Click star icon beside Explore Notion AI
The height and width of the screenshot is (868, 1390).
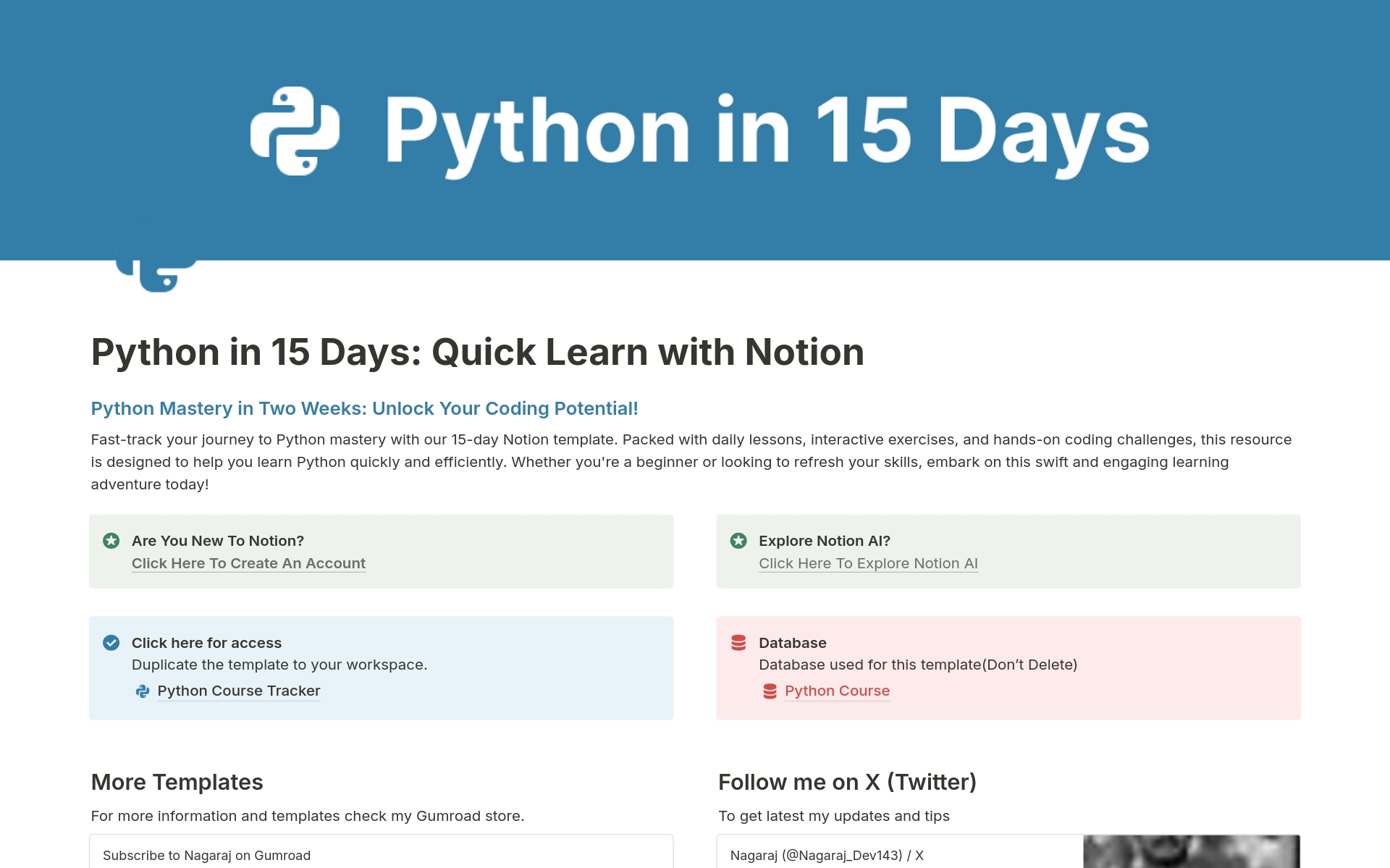[738, 541]
